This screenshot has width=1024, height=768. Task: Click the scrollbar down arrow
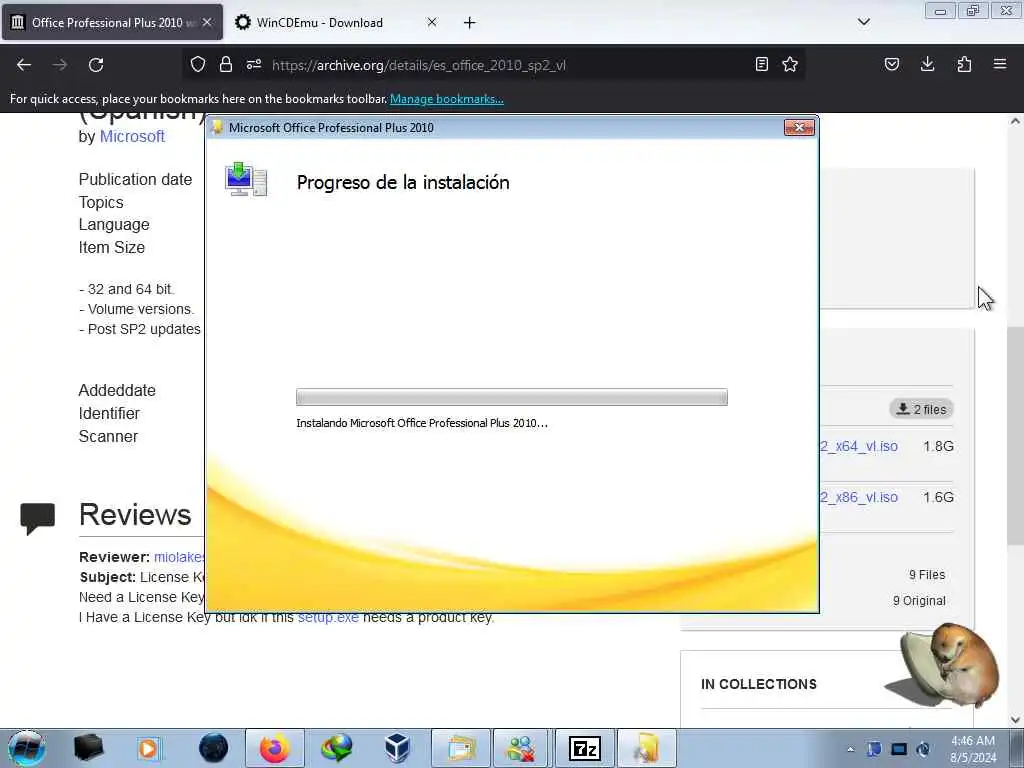(1015, 720)
